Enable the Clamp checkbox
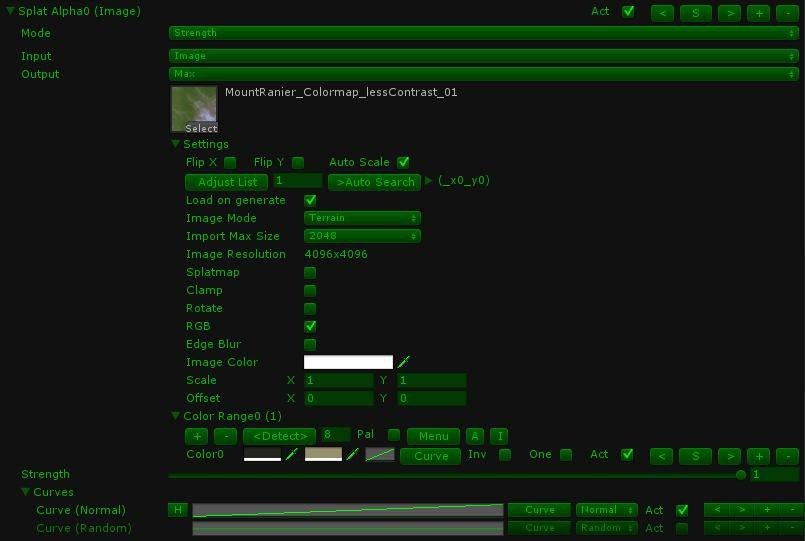 [x=310, y=291]
